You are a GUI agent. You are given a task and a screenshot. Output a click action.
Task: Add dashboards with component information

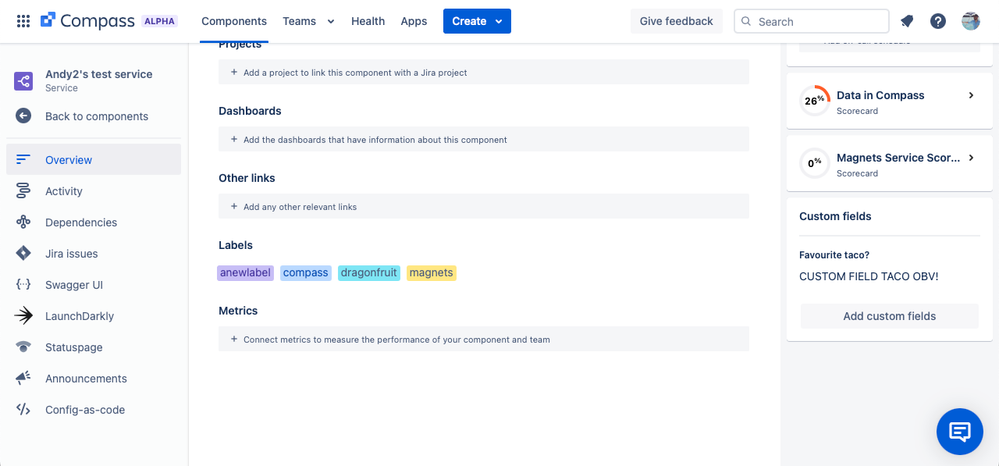[x=484, y=139]
